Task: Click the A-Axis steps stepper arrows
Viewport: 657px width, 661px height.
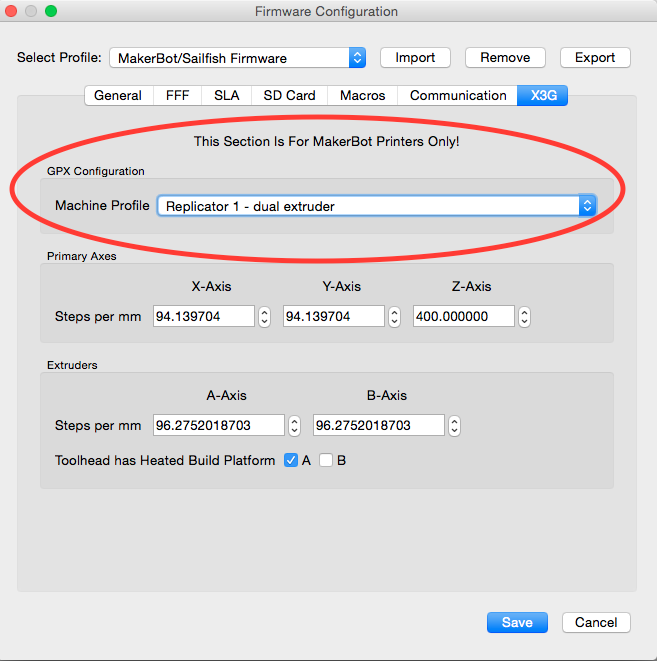Action: click(295, 425)
